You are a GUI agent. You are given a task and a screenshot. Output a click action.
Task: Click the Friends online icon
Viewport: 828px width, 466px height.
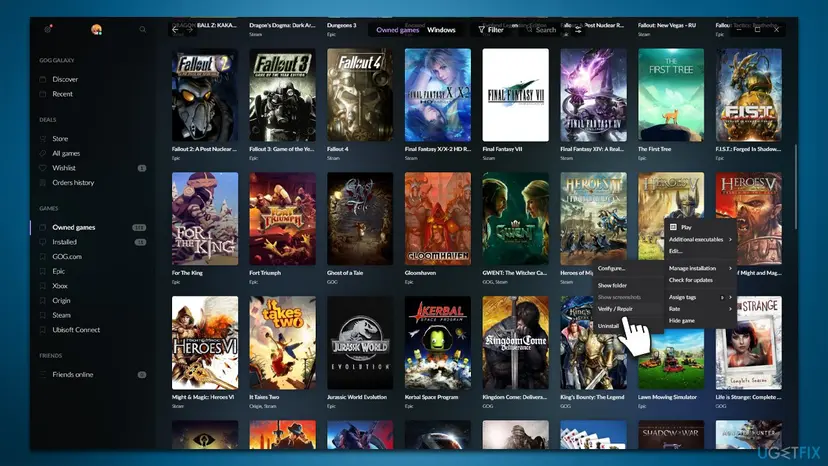coord(43,375)
